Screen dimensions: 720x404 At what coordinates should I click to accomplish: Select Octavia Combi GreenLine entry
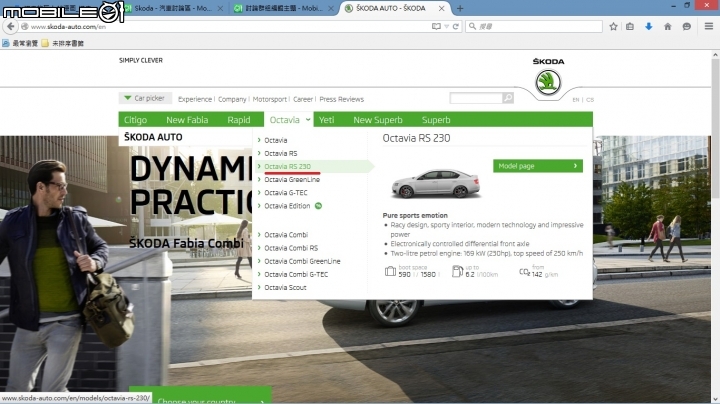(x=302, y=261)
